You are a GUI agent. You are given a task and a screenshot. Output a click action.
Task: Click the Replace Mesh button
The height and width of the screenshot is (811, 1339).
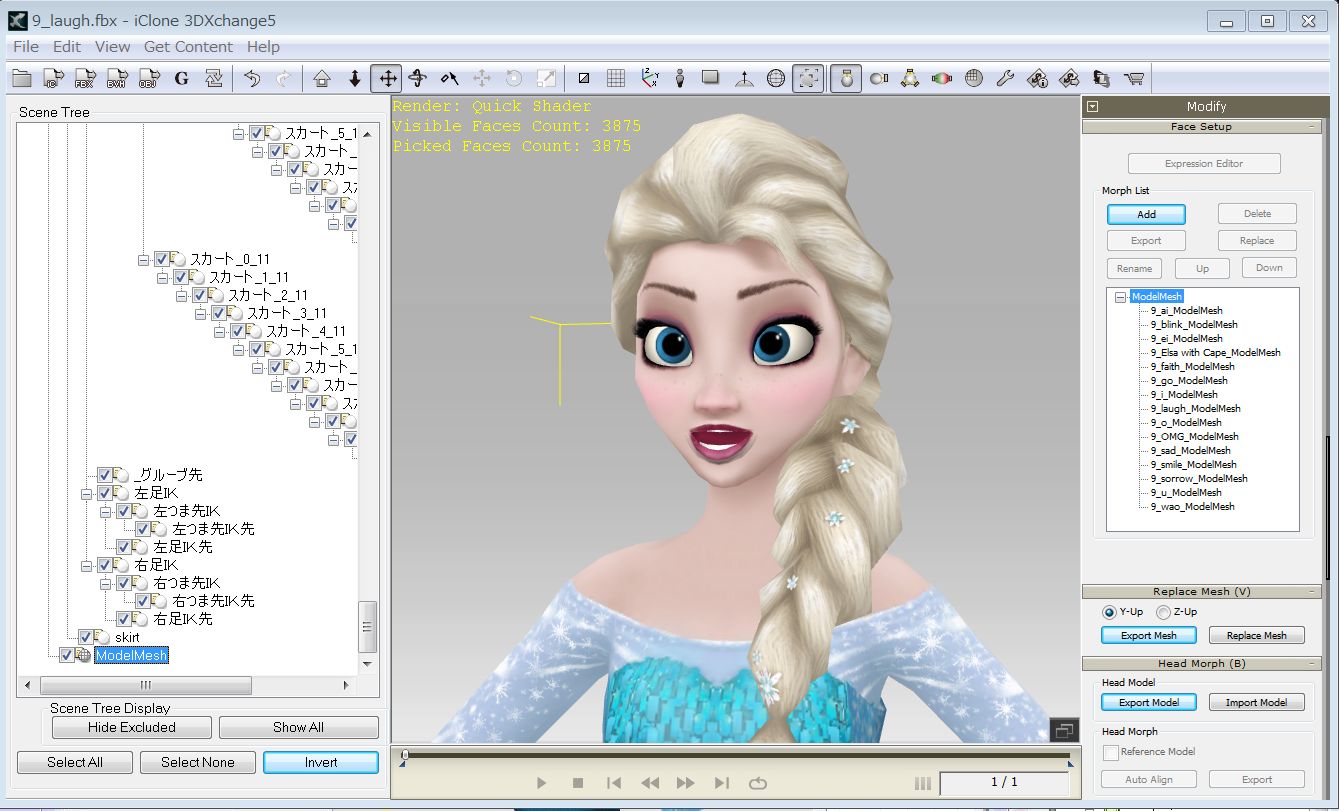tap(1257, 635)
